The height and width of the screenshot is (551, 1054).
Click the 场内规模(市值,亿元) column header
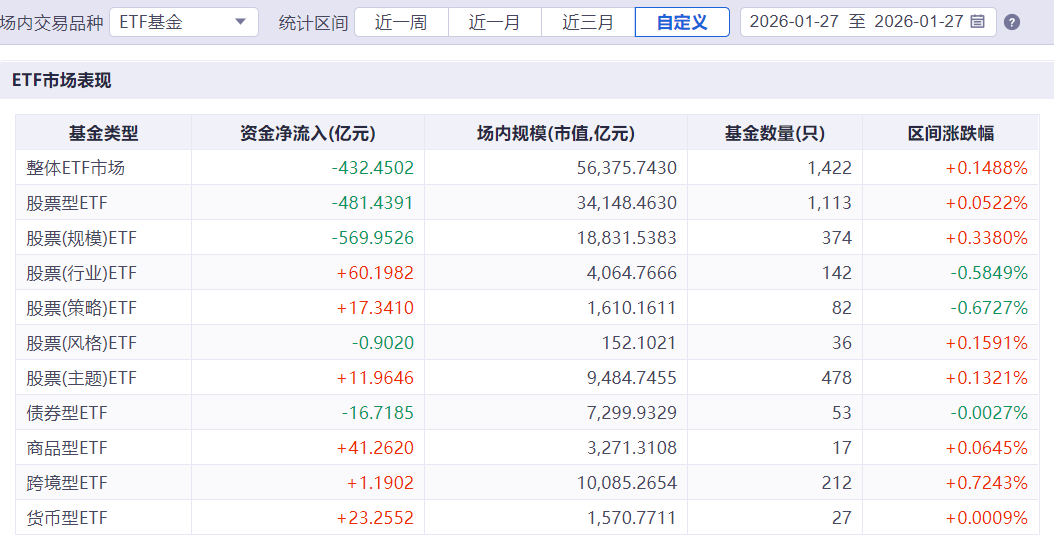click(x=556, y=133)
